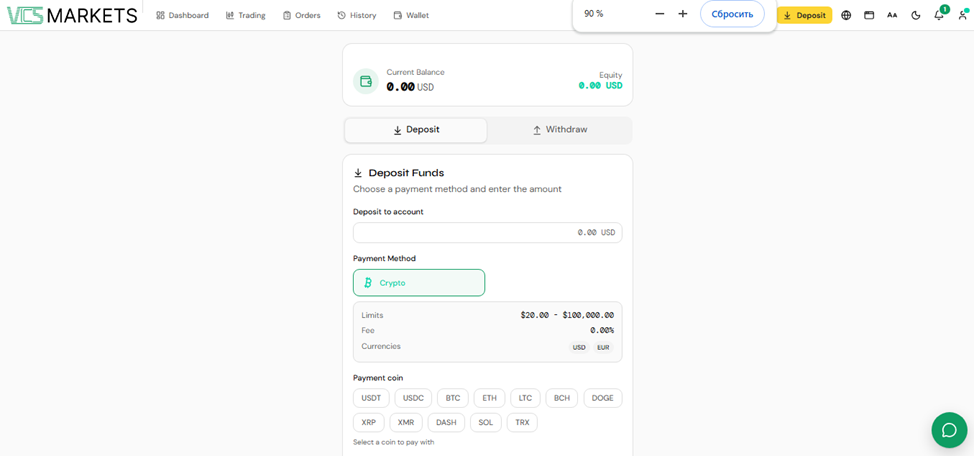Image resolution: width=974 pixels, height=456 pixels.
Task: Click the EUR currency badge
Action: pos(603,347)
